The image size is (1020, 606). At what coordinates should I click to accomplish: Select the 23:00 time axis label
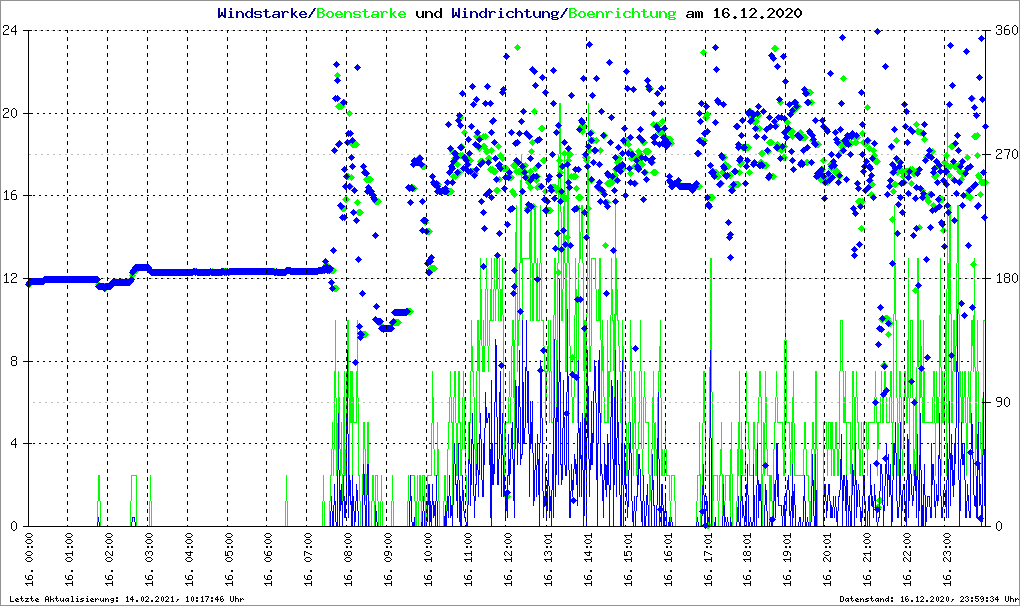(947, 561)
